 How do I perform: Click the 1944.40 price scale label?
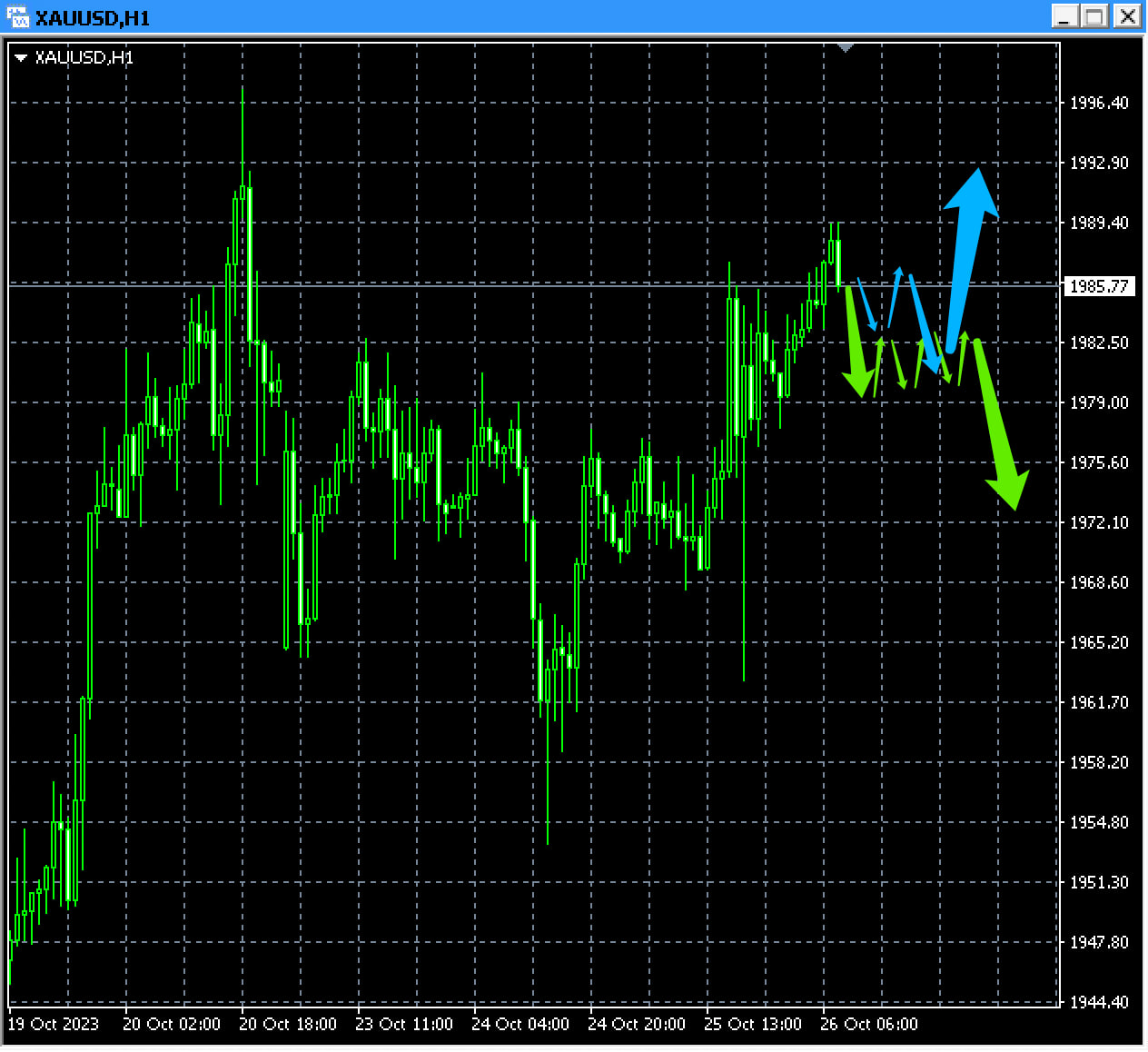click(1099, 1002)
